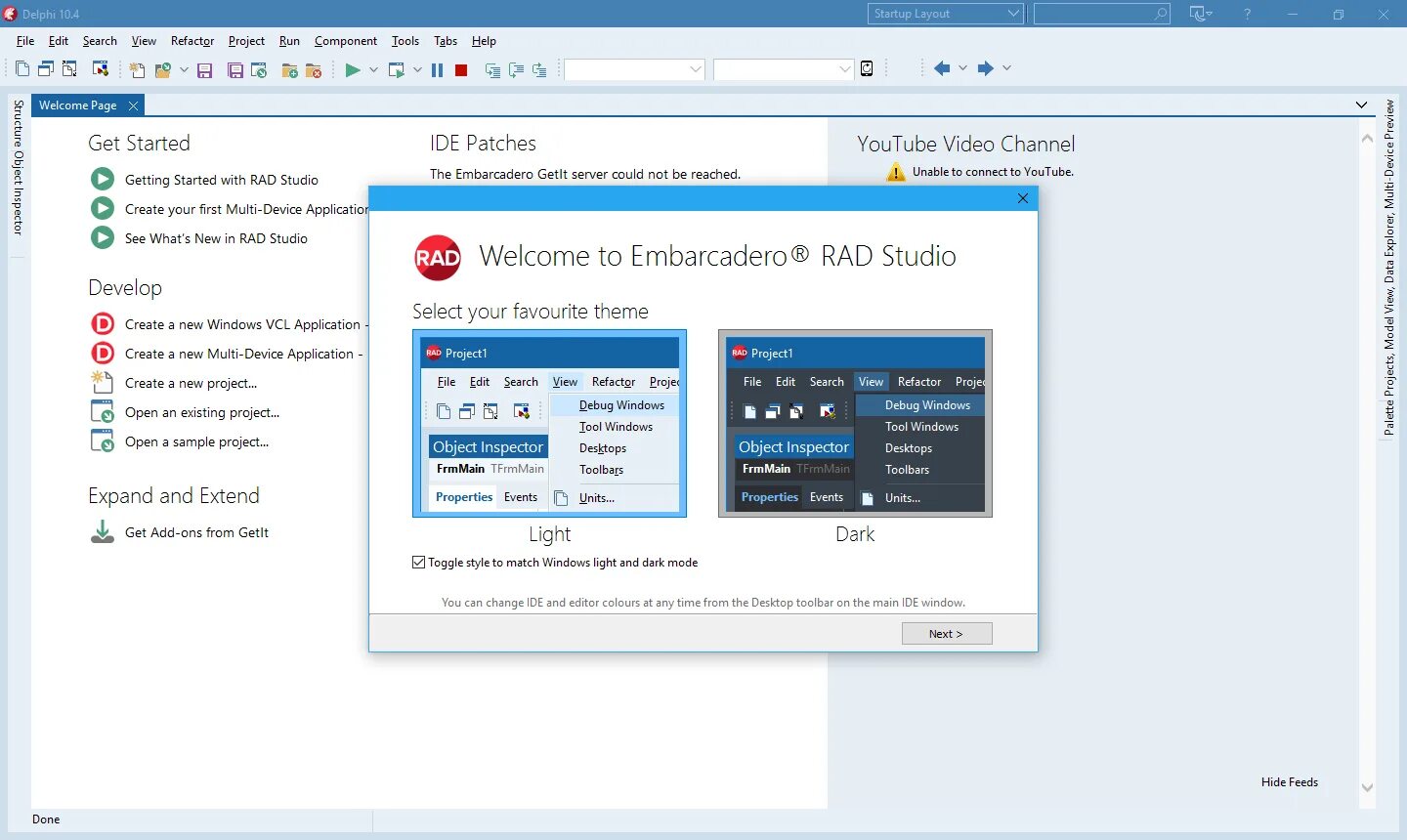Click Create a new project link

[191, 383]
